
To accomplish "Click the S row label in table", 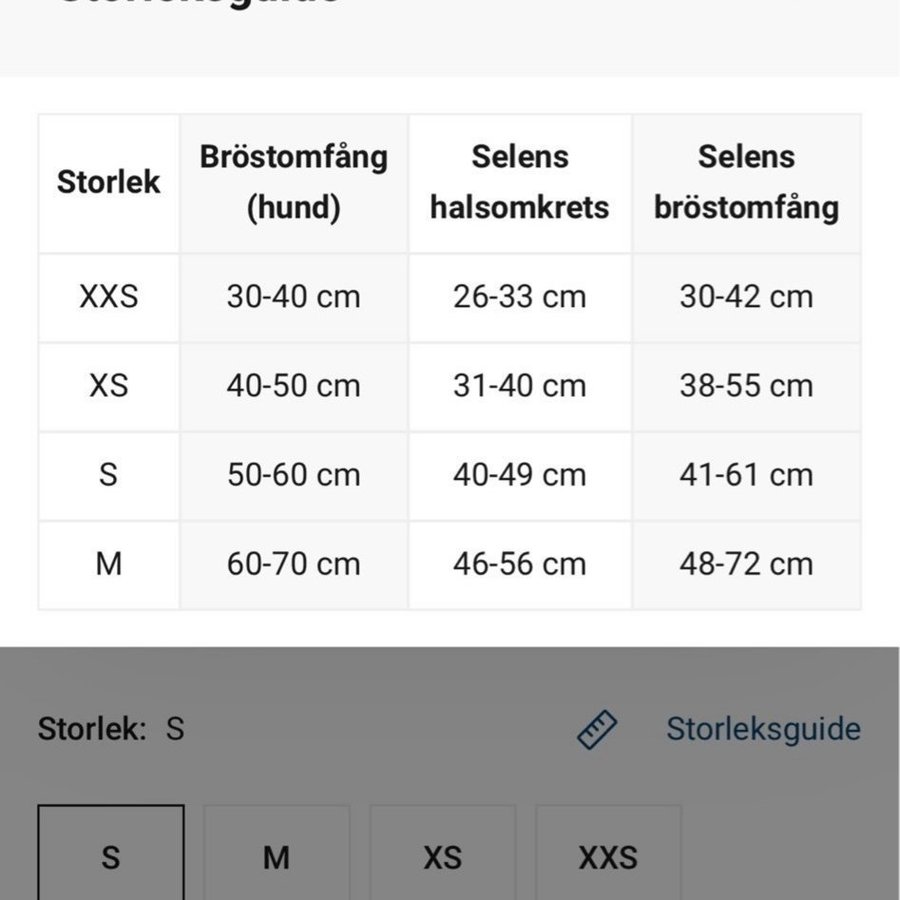I will (x=109, y=475).
